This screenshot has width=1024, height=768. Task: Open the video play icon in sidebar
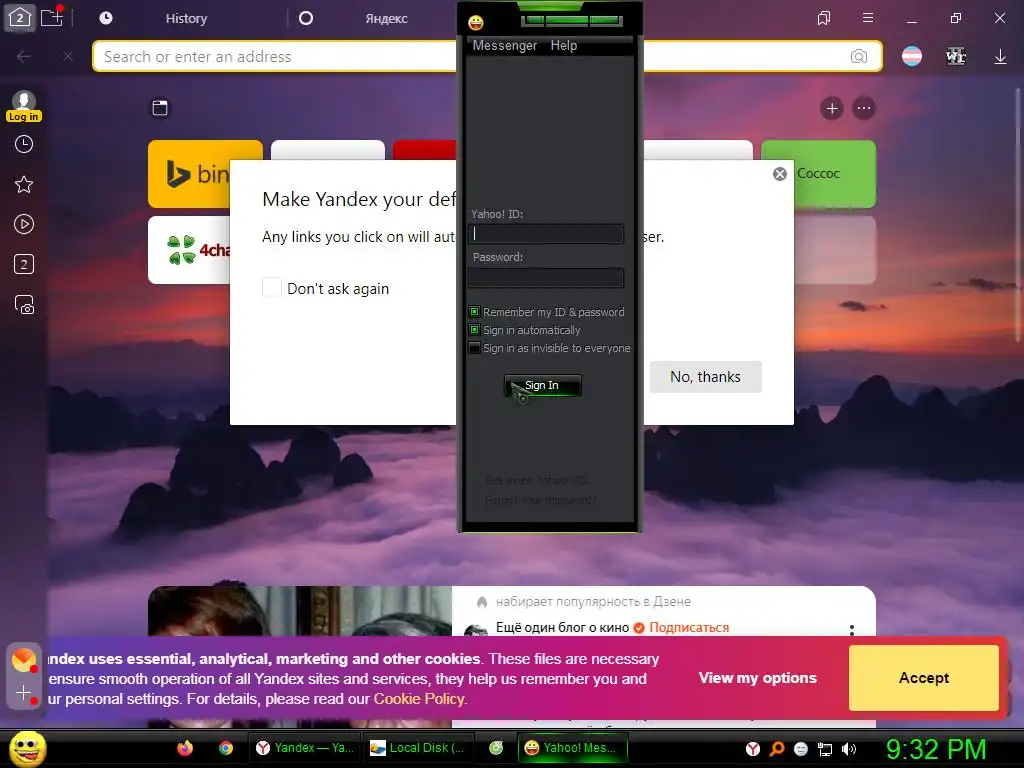tap(24, 225)
